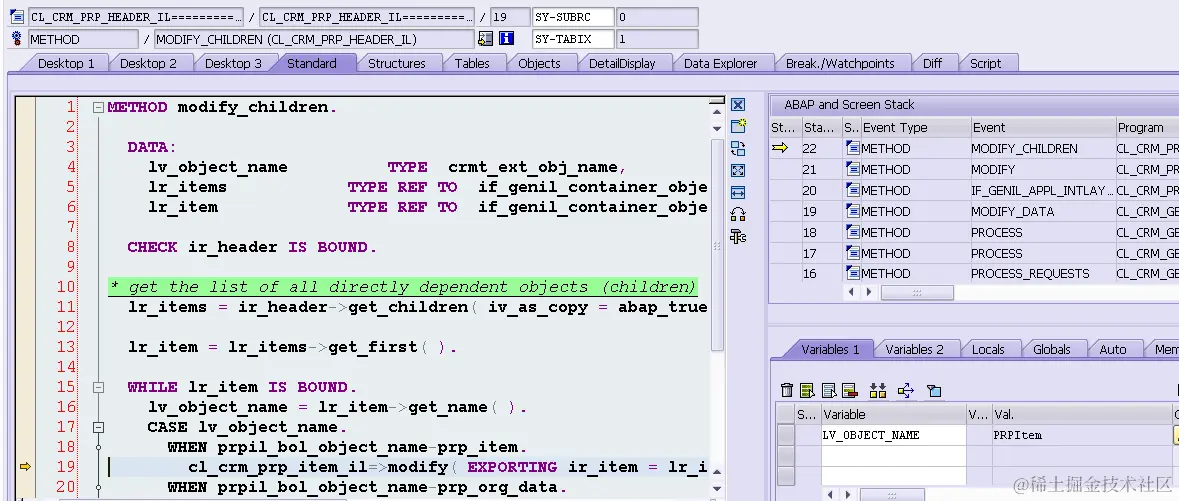Collapse the METHOD modify_children block at line 1
Viewport: 1179px width, 501px height.
98,108
